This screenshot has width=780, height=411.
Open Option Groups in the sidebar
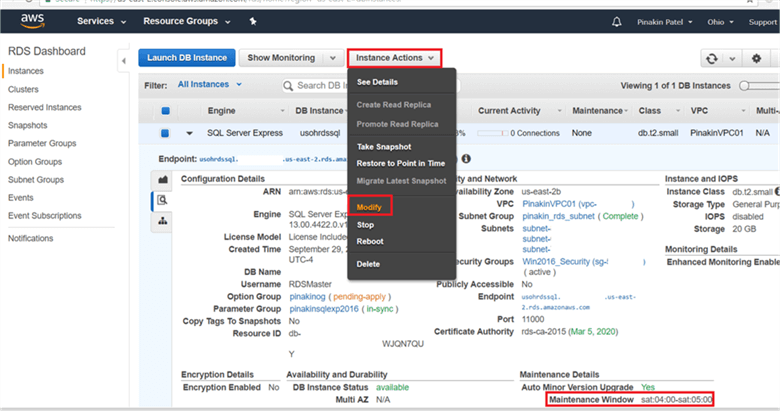35,162
